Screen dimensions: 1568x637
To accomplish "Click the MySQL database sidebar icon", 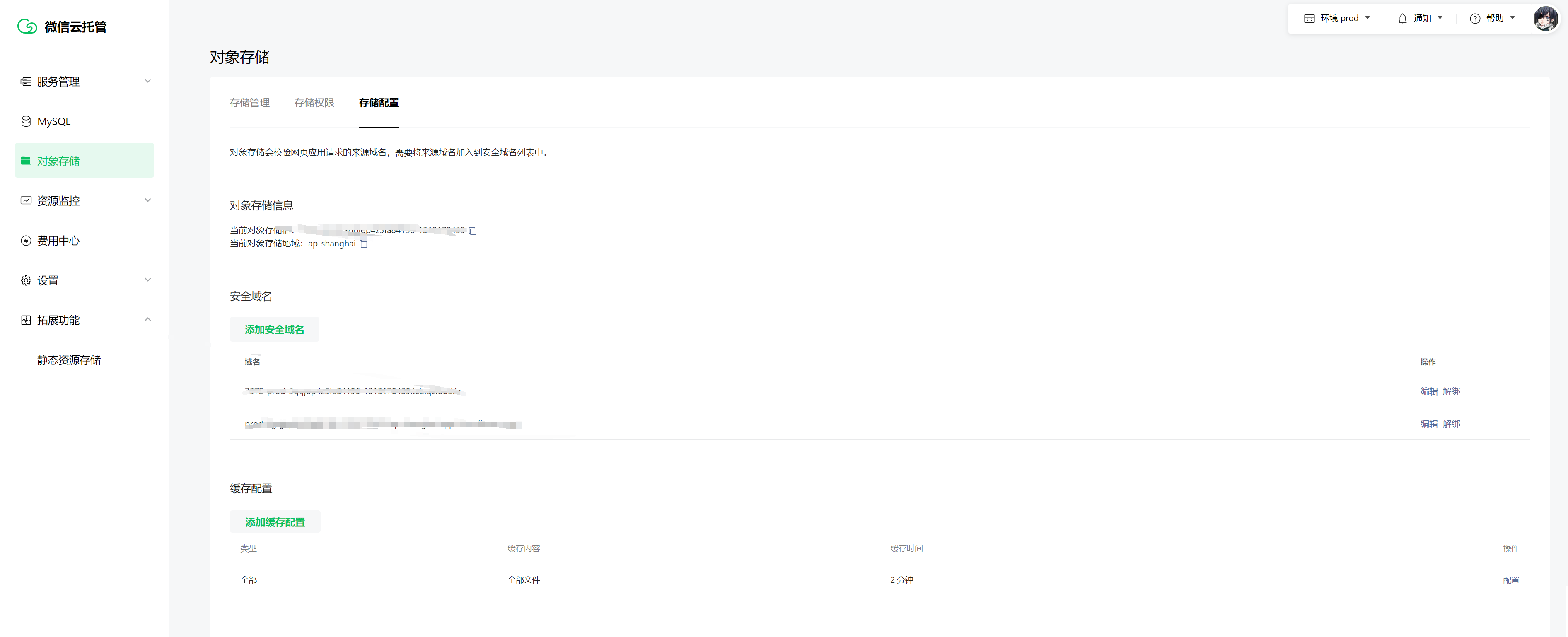I will coord(26,121).
